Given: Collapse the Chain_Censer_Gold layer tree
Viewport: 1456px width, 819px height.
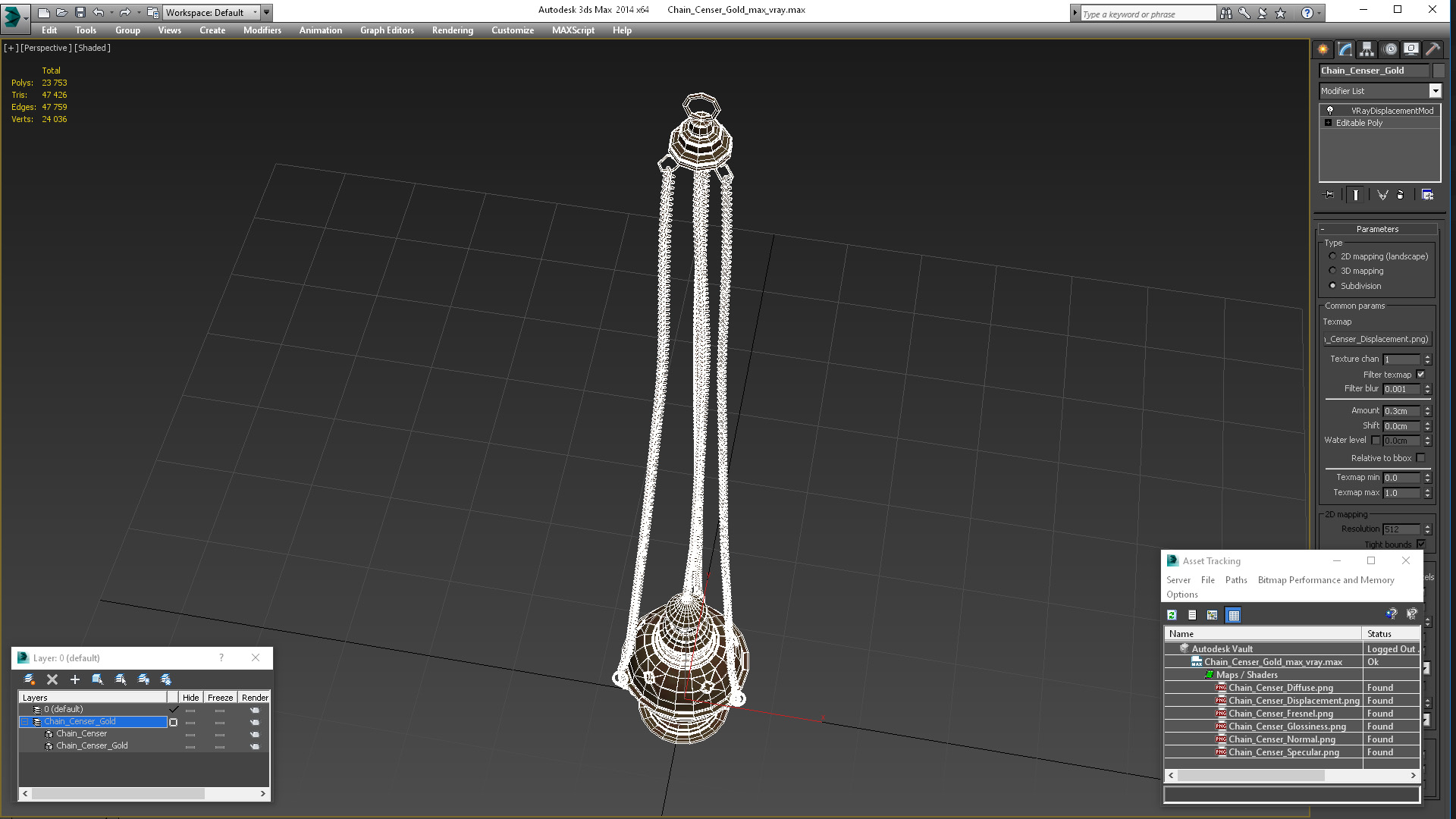Looking at the screenshot, I should pyautogui.click(x=24, y=722).
